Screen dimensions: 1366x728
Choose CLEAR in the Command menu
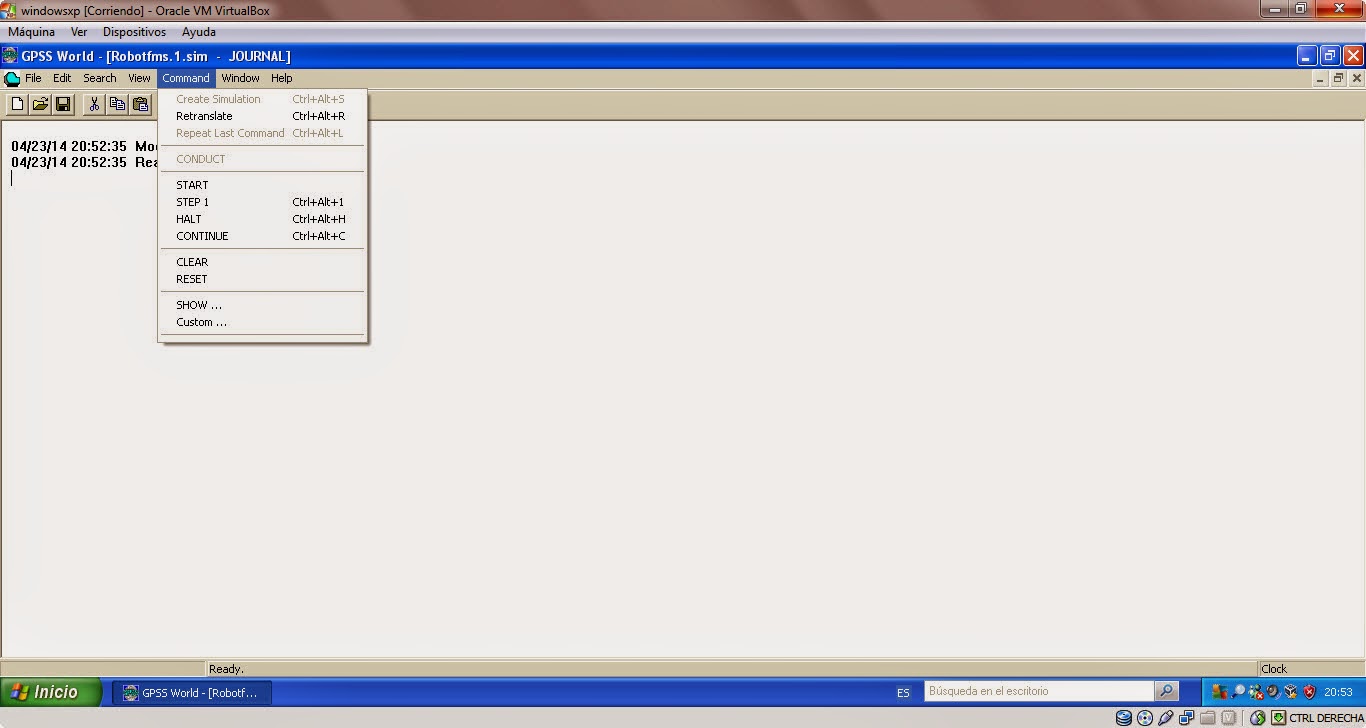click(263, 262)
